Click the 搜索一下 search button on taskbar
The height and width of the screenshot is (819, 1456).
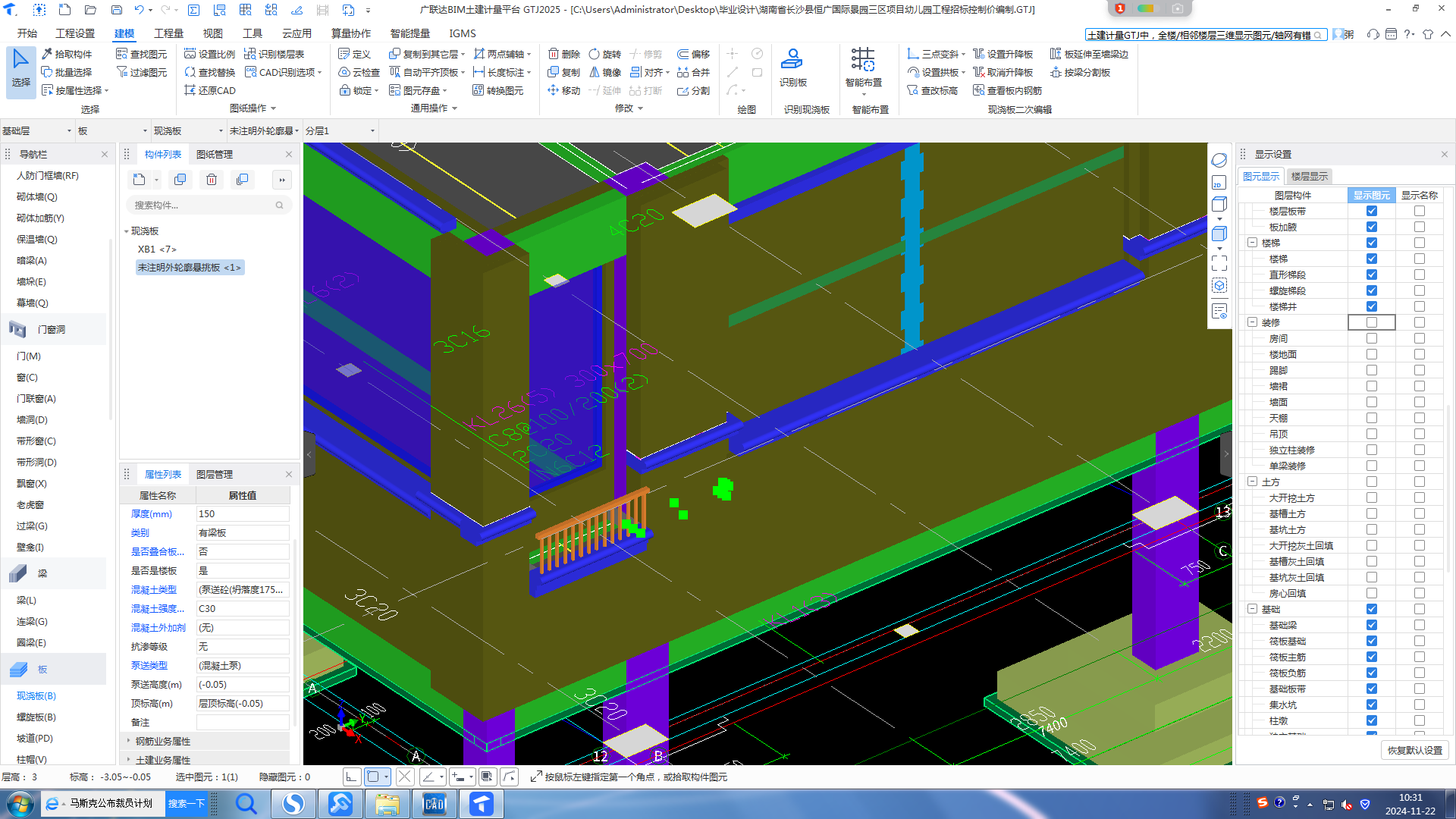tap(187, 803)
